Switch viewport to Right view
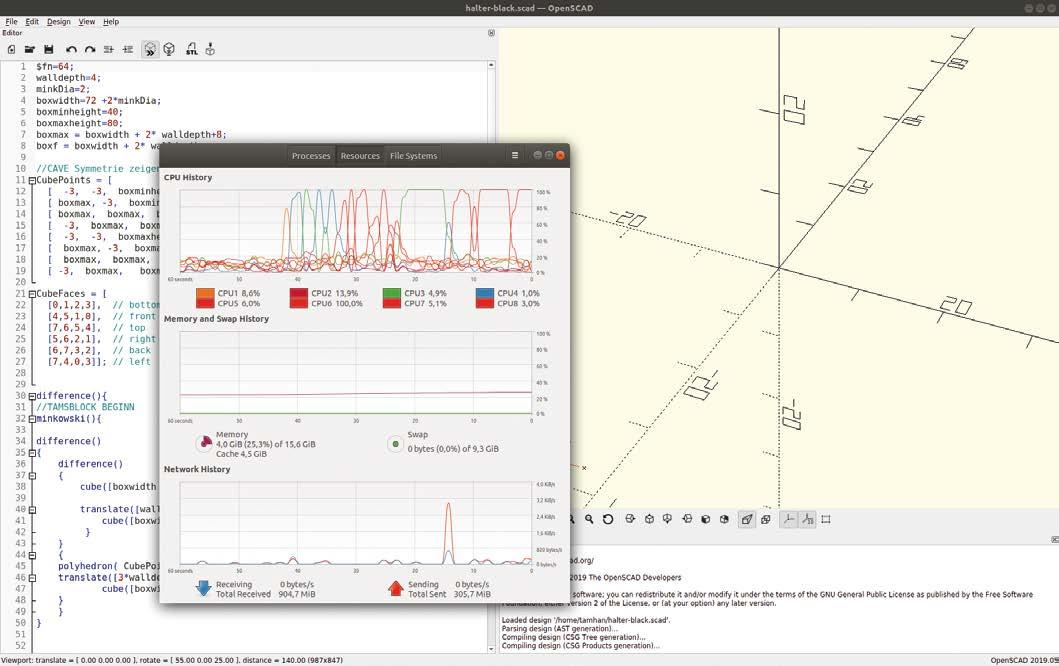 [x=630, y=519]
